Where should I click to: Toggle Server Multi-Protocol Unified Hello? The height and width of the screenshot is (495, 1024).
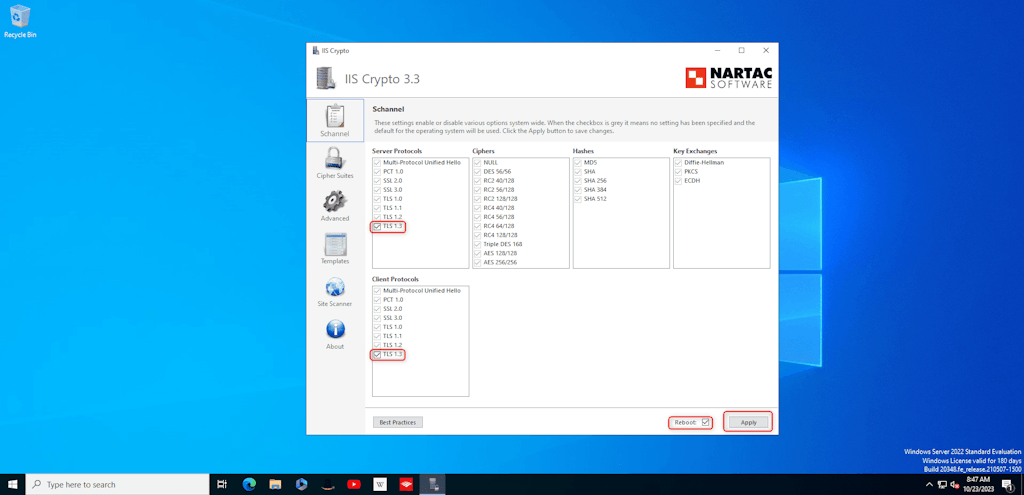(377, 162)
